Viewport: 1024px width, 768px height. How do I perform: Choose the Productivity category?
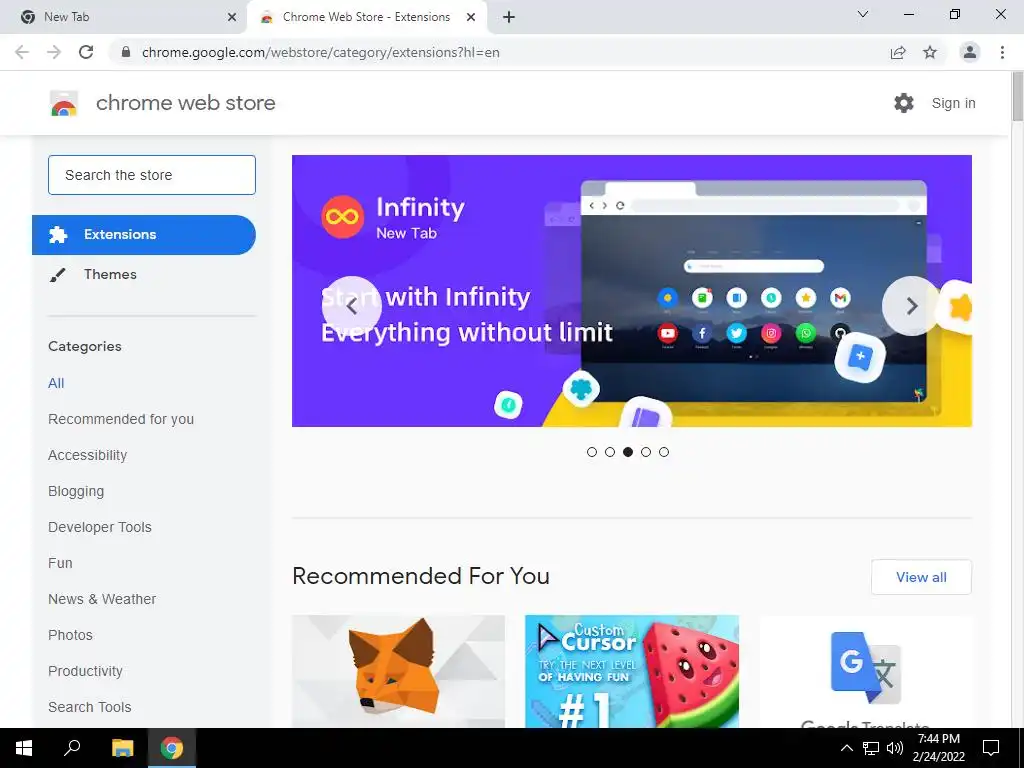pos(86,671)
